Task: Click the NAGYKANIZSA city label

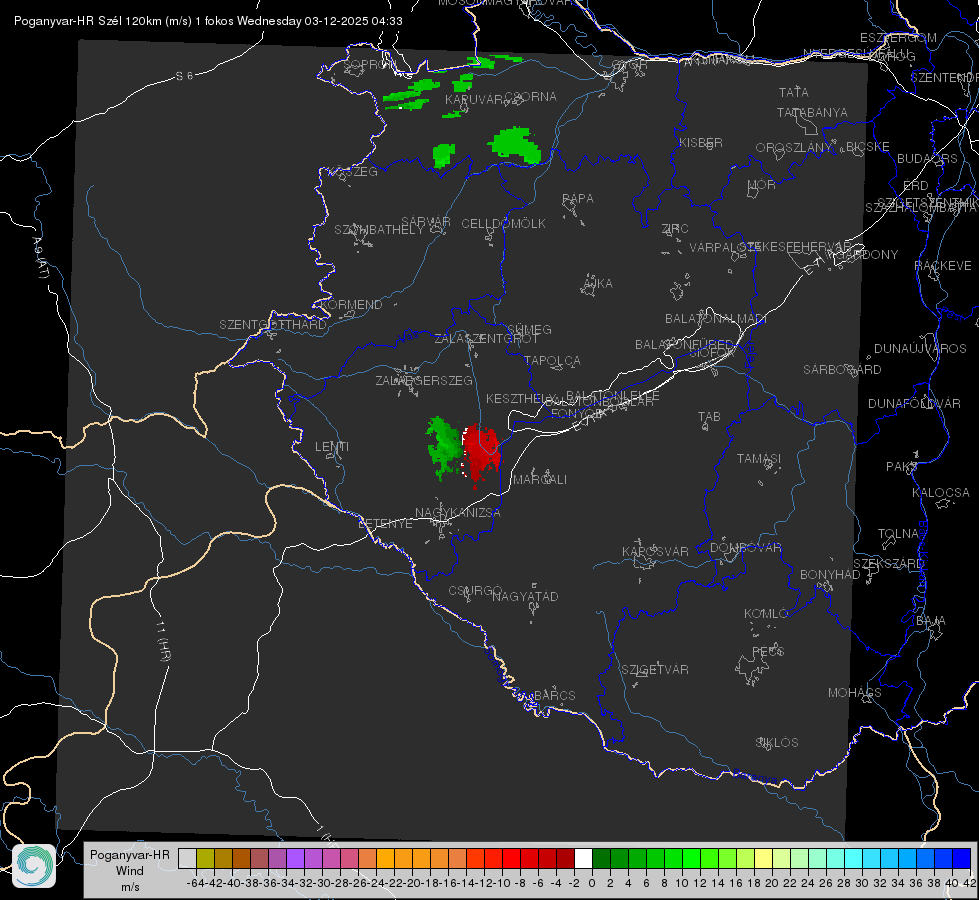Action: (x=458, y=513)
